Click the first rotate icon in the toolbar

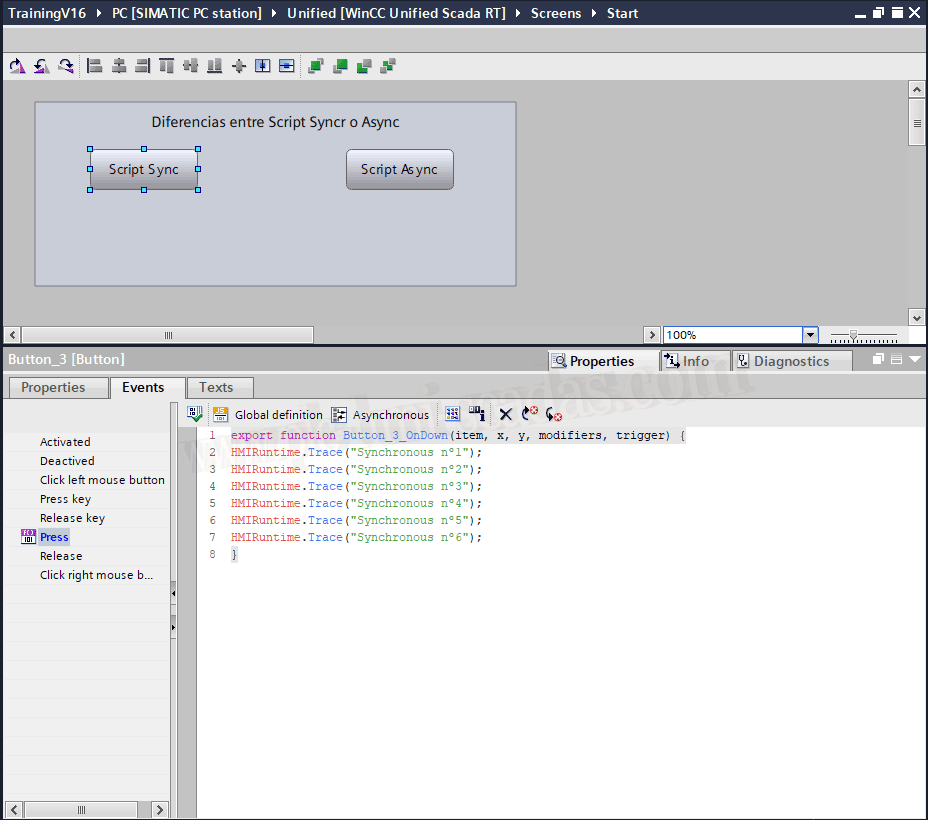(17, 66)
